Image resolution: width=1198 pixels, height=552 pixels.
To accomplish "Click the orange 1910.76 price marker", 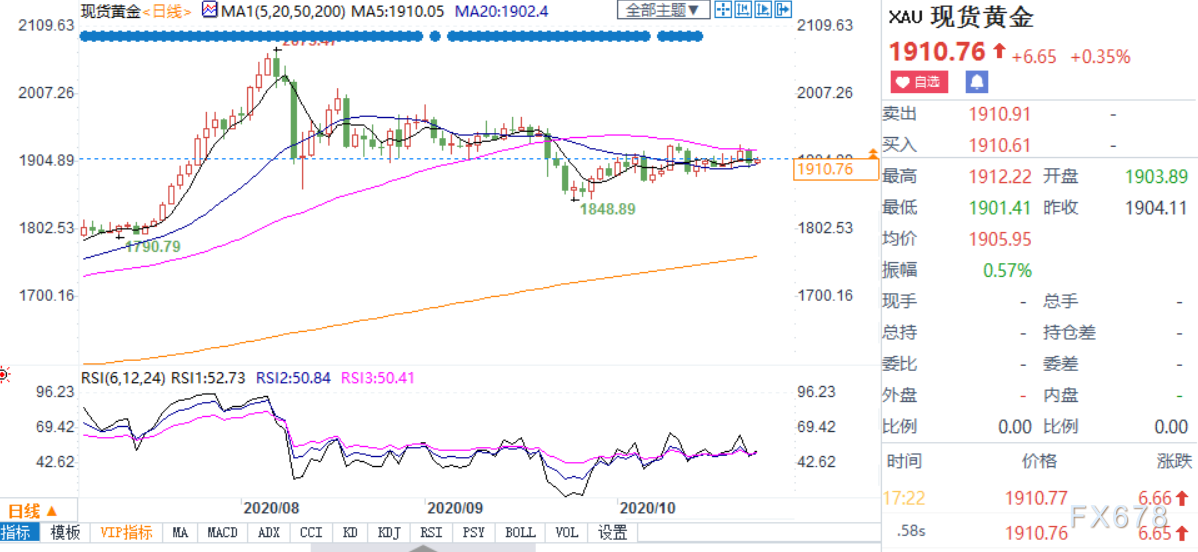I will point(836,169).
